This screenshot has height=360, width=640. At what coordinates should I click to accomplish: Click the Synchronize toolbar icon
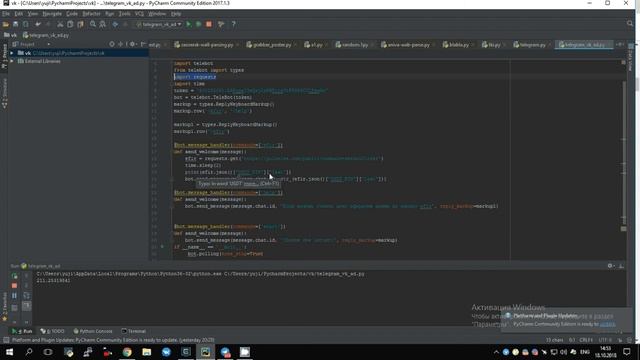coord(25,24)
